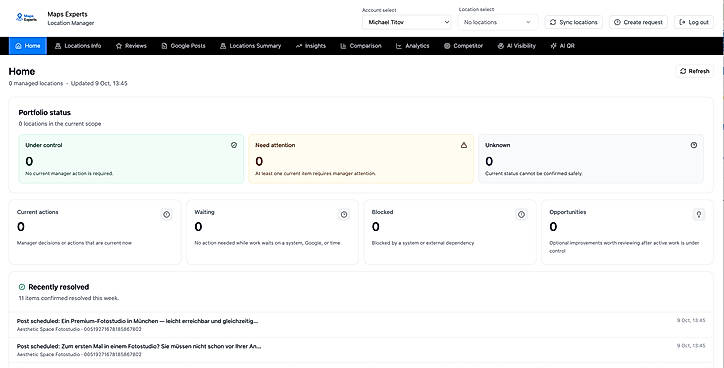Open the Opportunities card
This screenshot has height=368, width=724.
click(627, 232)
